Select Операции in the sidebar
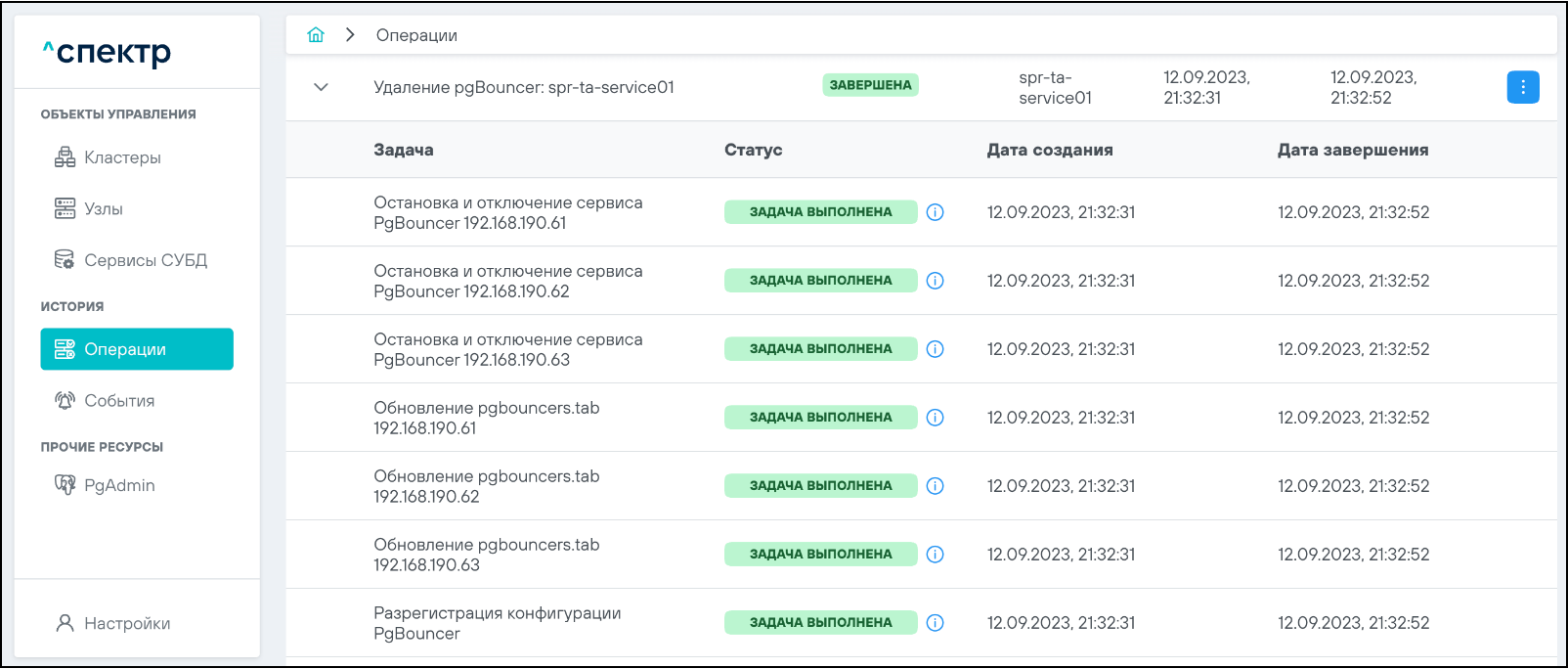1568x669 pixels. point(137,349)
